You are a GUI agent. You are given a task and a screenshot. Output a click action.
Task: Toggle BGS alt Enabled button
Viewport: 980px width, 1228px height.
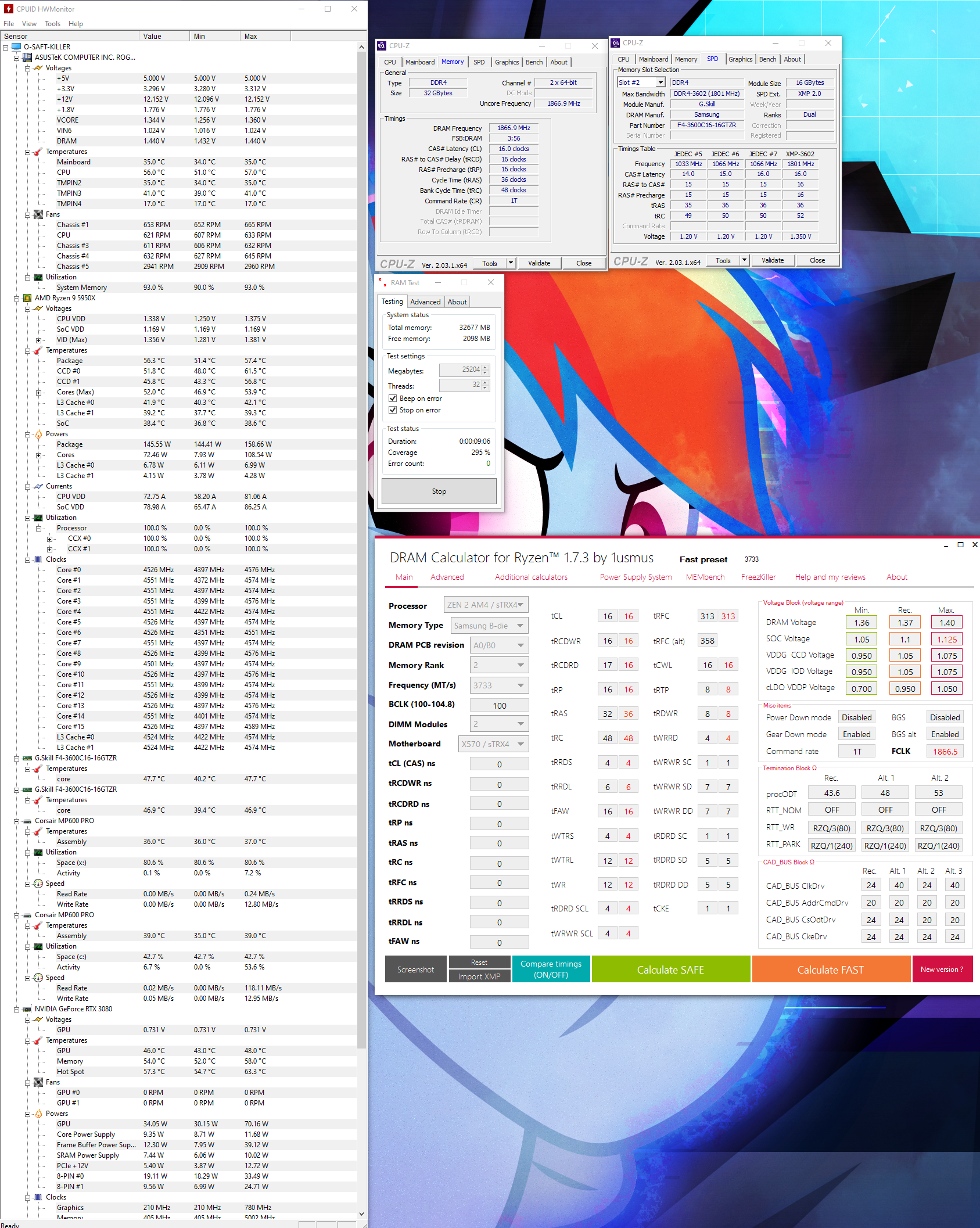coord(945,734)
